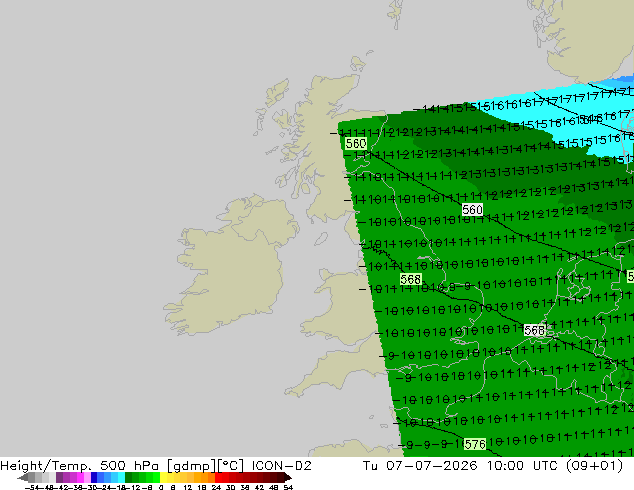Click the [°C] unit label
634x490 pixels.
(231, 466)
